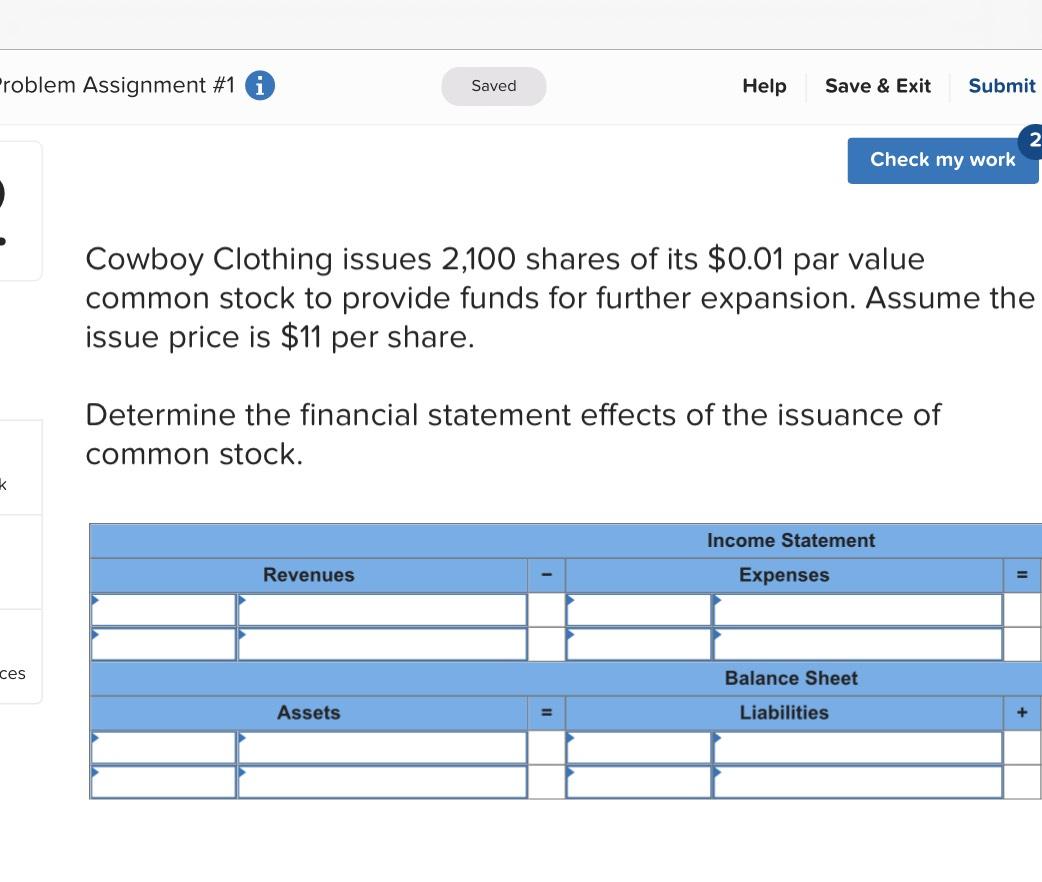Click Save & Exit
Image resolution: width=1042 pixels, height=882 pixels.
877,86
